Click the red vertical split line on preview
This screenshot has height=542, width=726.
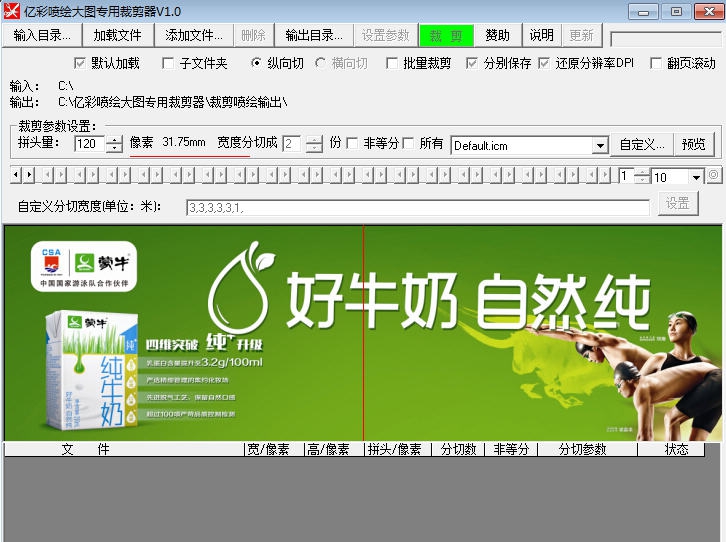click(x=363, y=333)
